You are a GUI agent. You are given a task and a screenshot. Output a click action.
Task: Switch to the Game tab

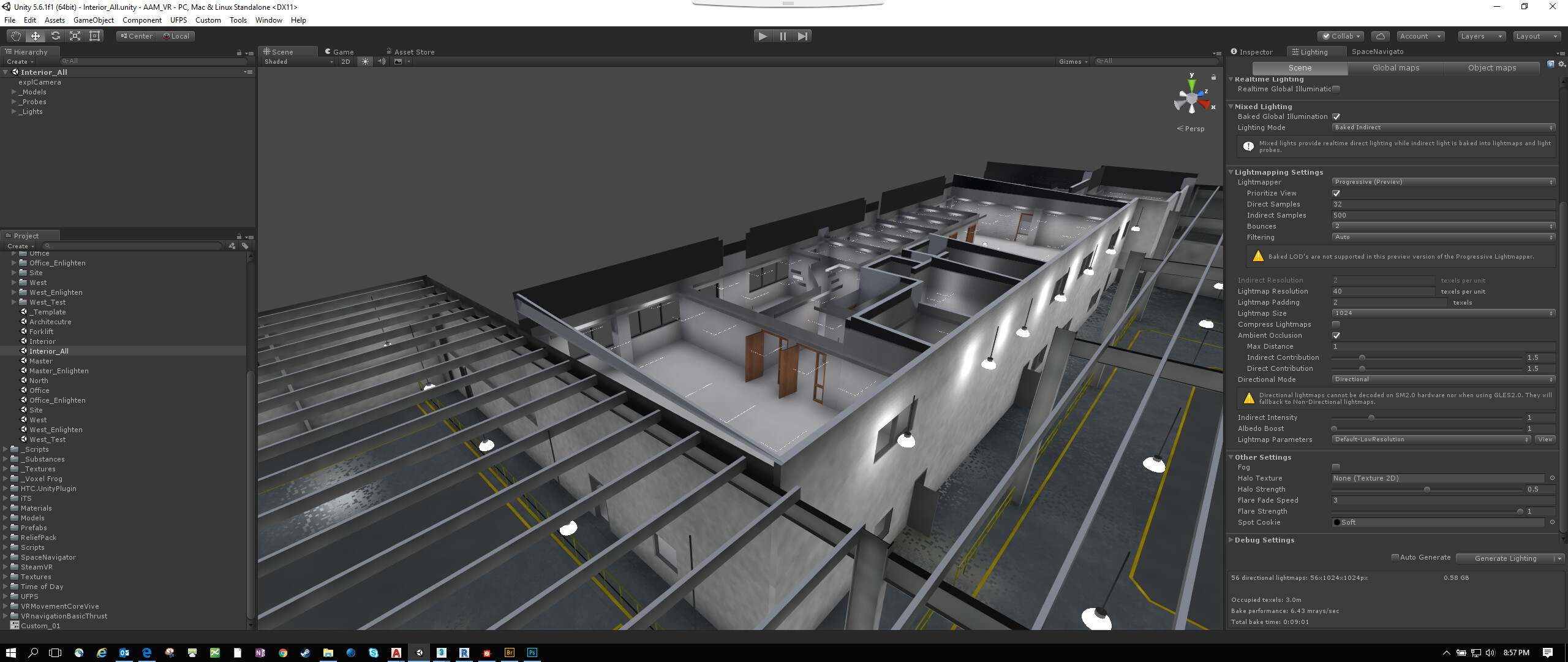341,51
